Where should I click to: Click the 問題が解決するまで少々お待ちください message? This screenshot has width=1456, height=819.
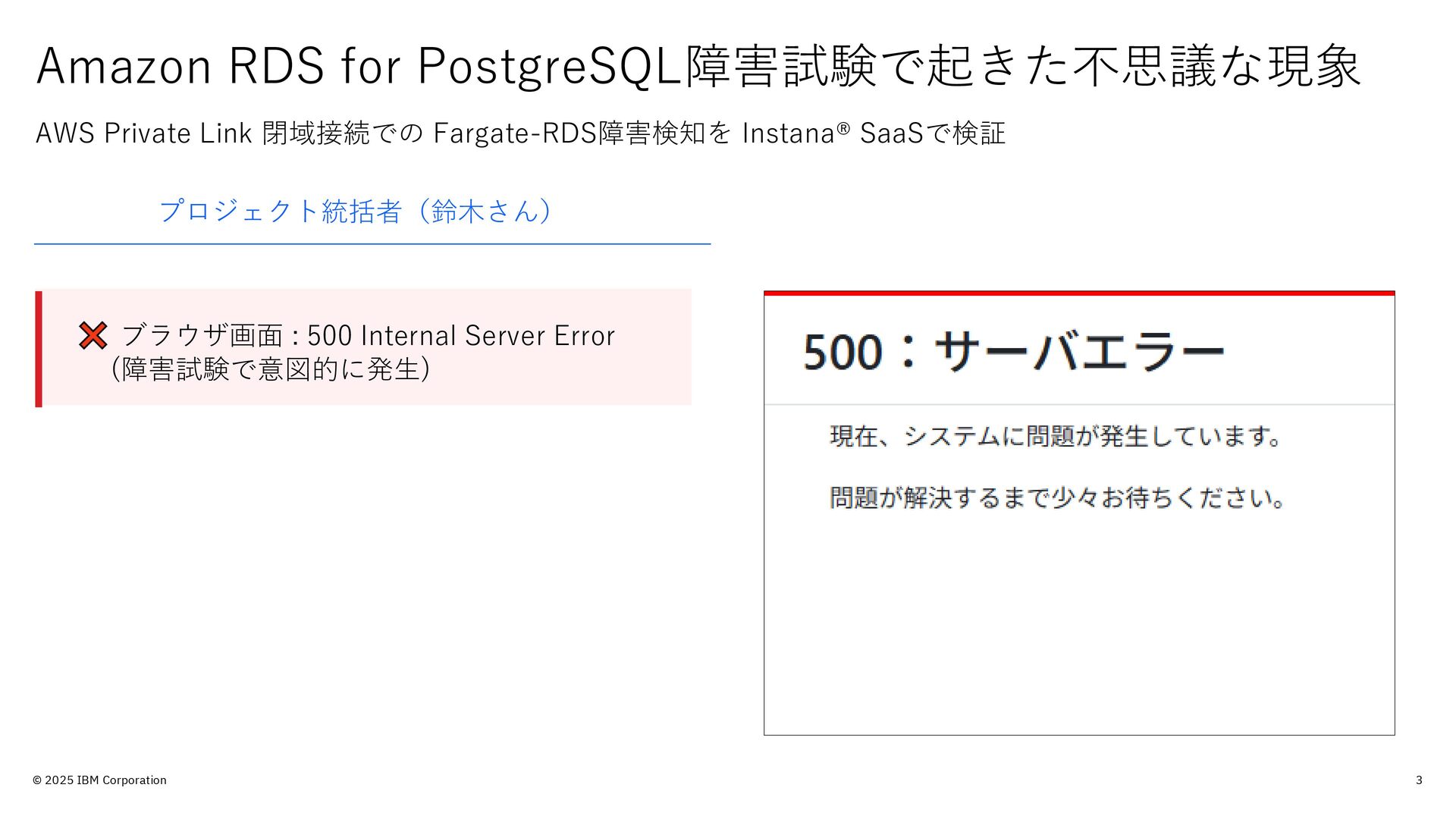click(x=1056, y=498)
